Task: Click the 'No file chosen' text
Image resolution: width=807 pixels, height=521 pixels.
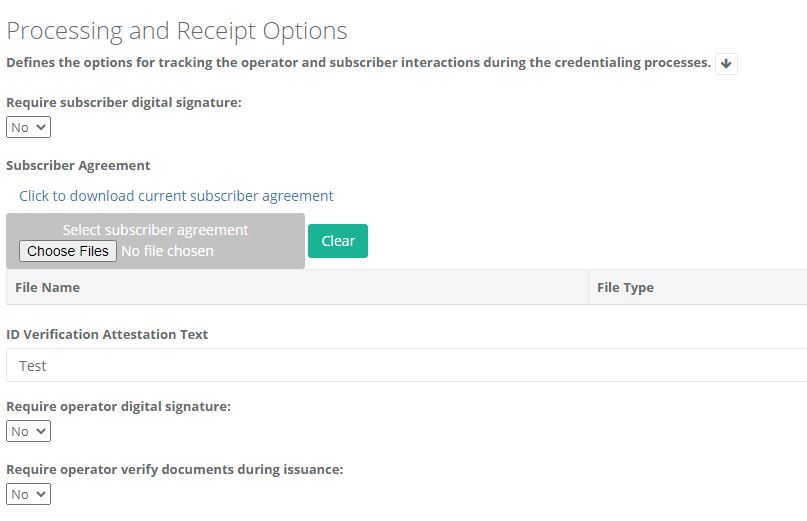Action: pyautogui.click(x=167, y=251)
